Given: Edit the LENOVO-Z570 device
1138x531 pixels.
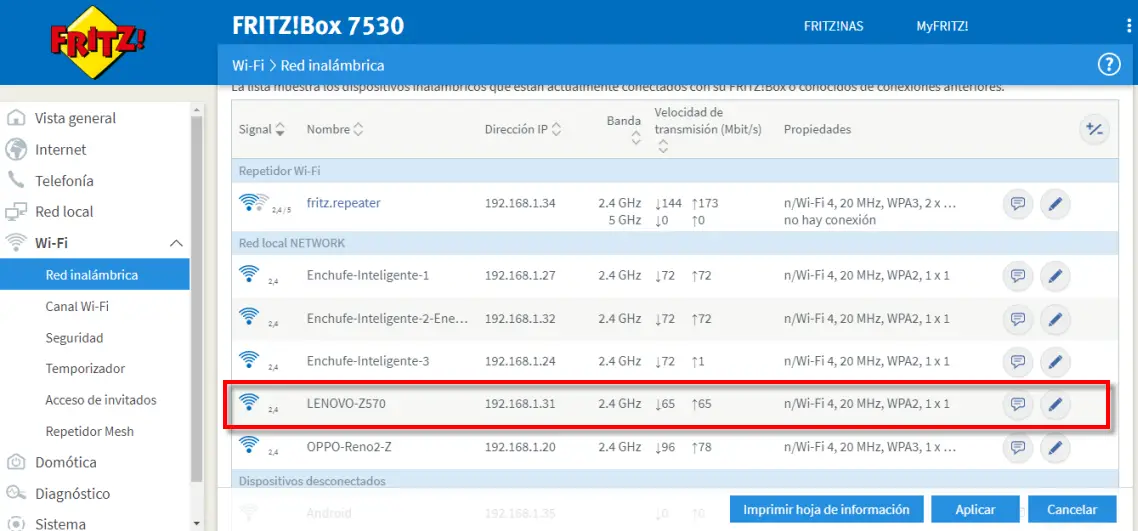Looking at the screenshot, I should click(x=1055, y=404).
